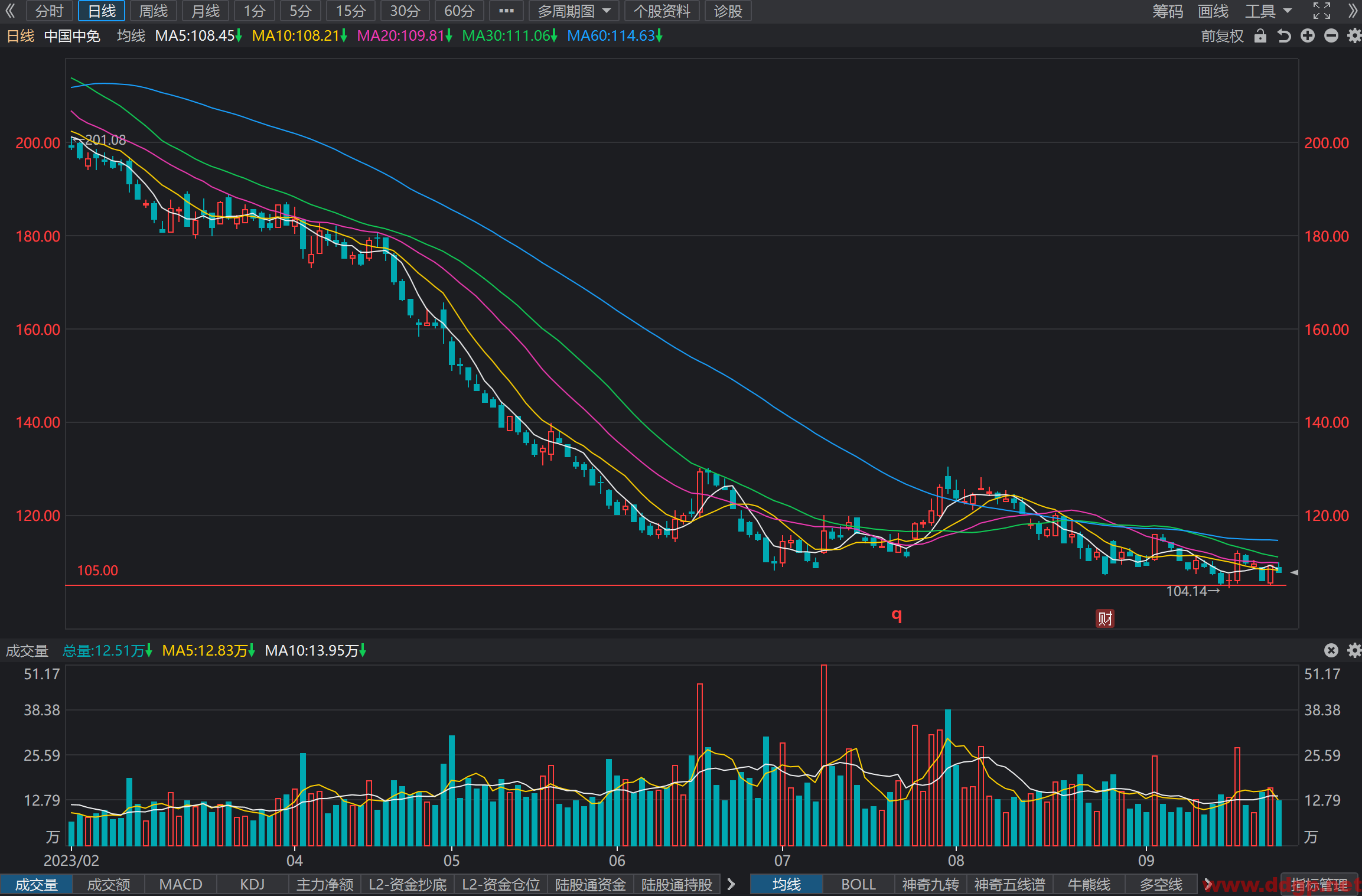
Task: Switch to 15分 minute chart
Action: [351, 11]
